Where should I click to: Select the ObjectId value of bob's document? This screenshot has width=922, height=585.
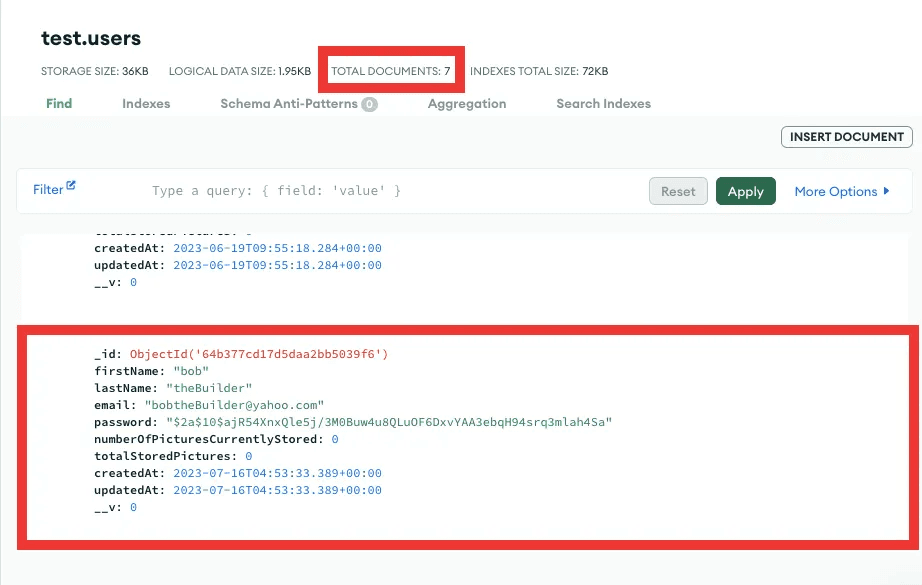(259, 354)
